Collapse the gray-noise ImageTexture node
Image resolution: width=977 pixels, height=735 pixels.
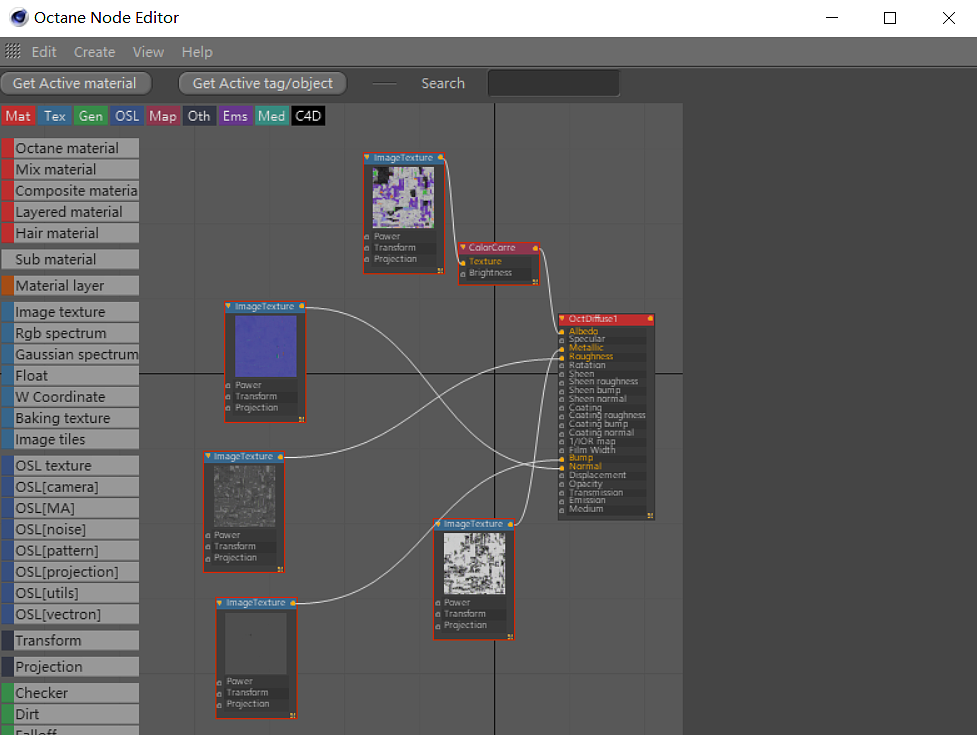click(x=207, y=456)
